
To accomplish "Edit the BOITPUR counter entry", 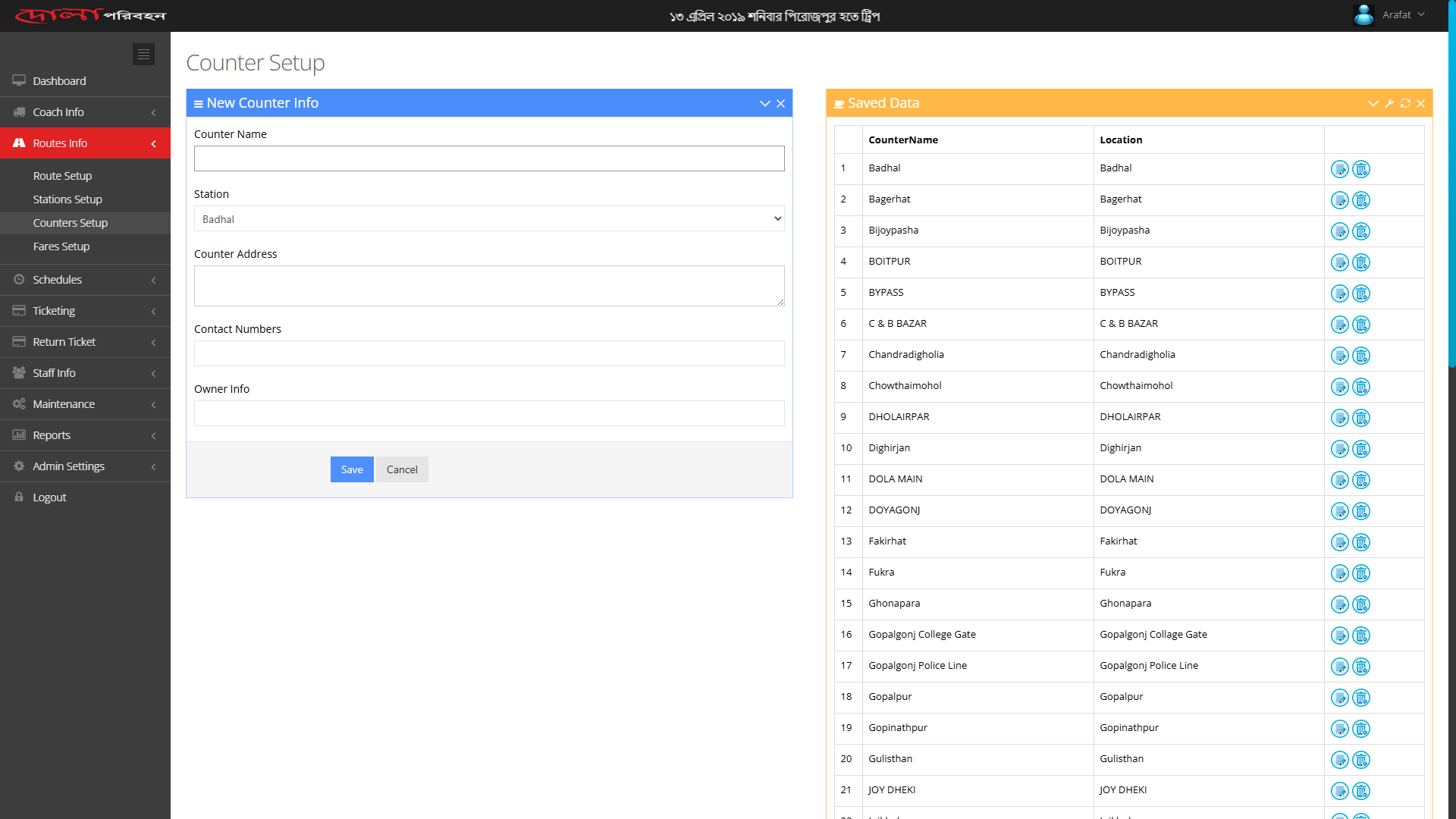I will (x=1339, y=262).
